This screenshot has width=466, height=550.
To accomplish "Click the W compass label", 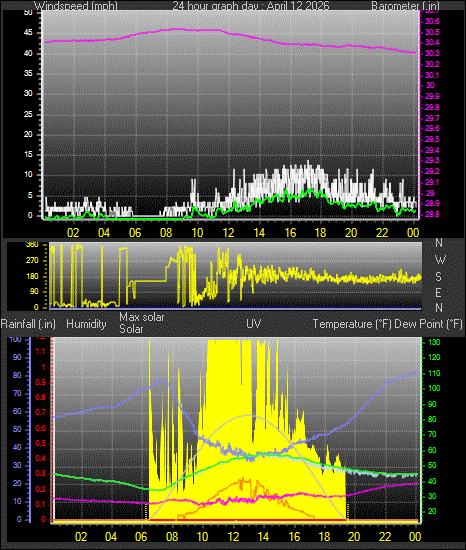I will click(x=440, y=260).
